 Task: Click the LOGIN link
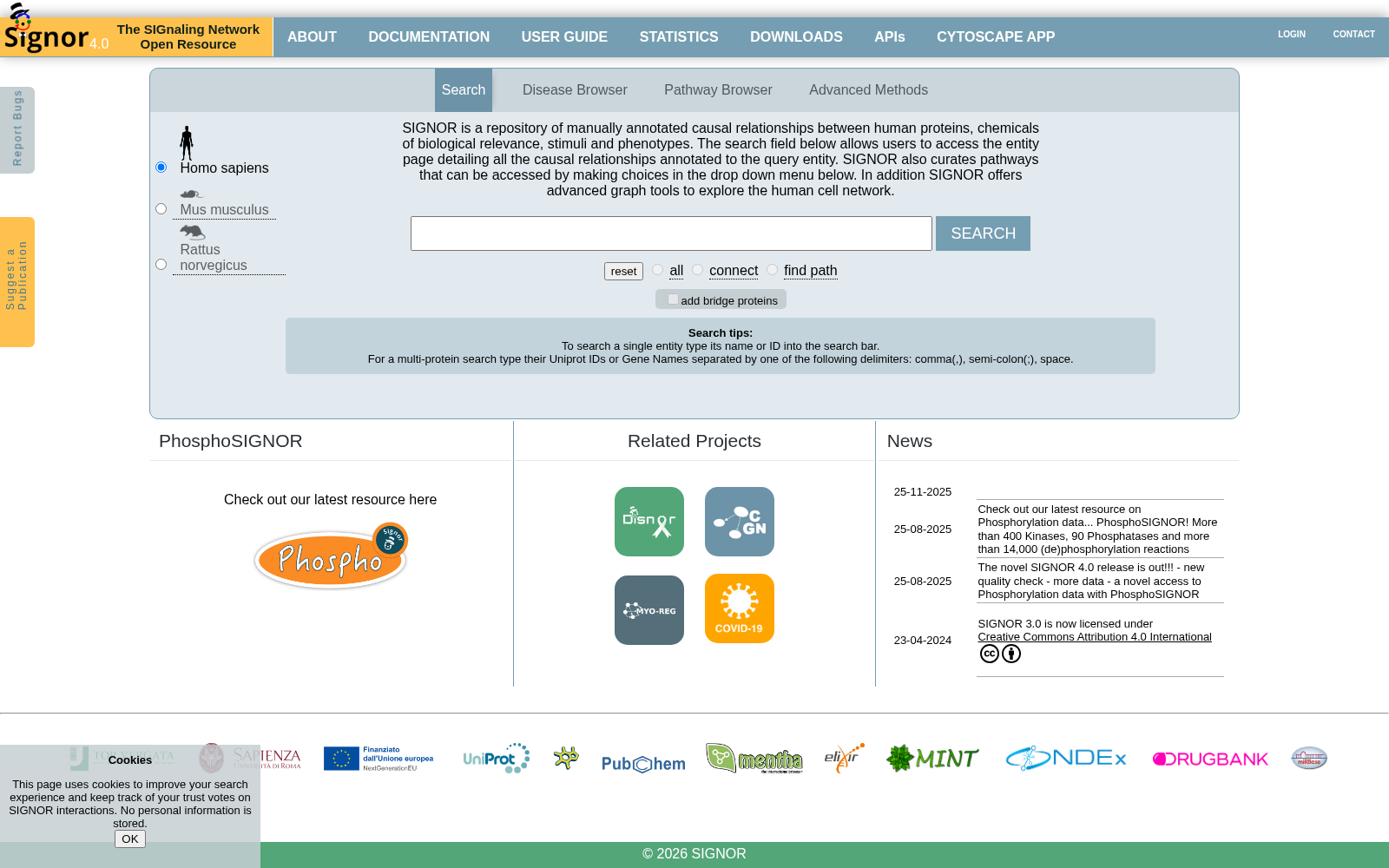(x=1292, y=35)
